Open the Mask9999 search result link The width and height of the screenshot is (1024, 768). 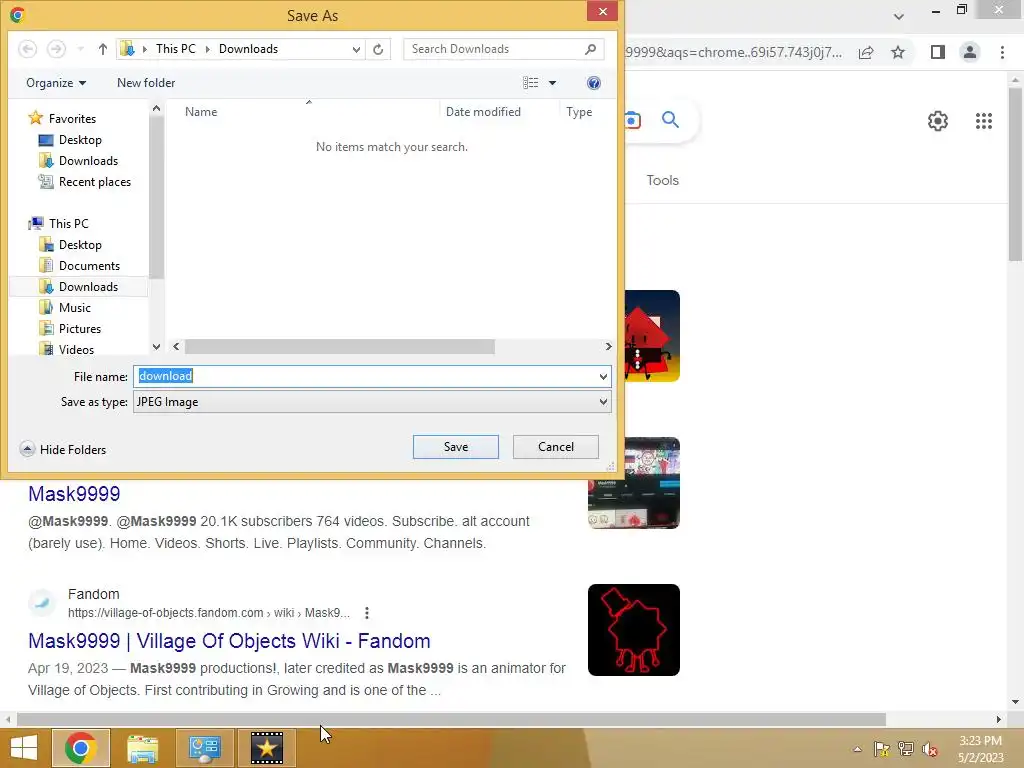point(74,494)
